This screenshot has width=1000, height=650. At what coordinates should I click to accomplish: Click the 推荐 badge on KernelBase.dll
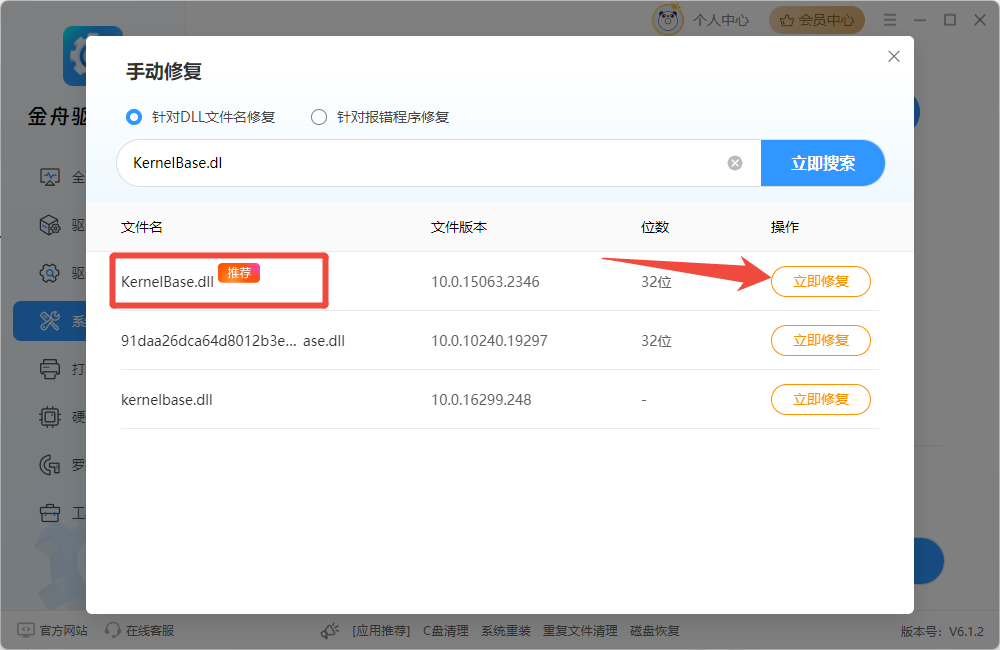[x=239, y=272]
